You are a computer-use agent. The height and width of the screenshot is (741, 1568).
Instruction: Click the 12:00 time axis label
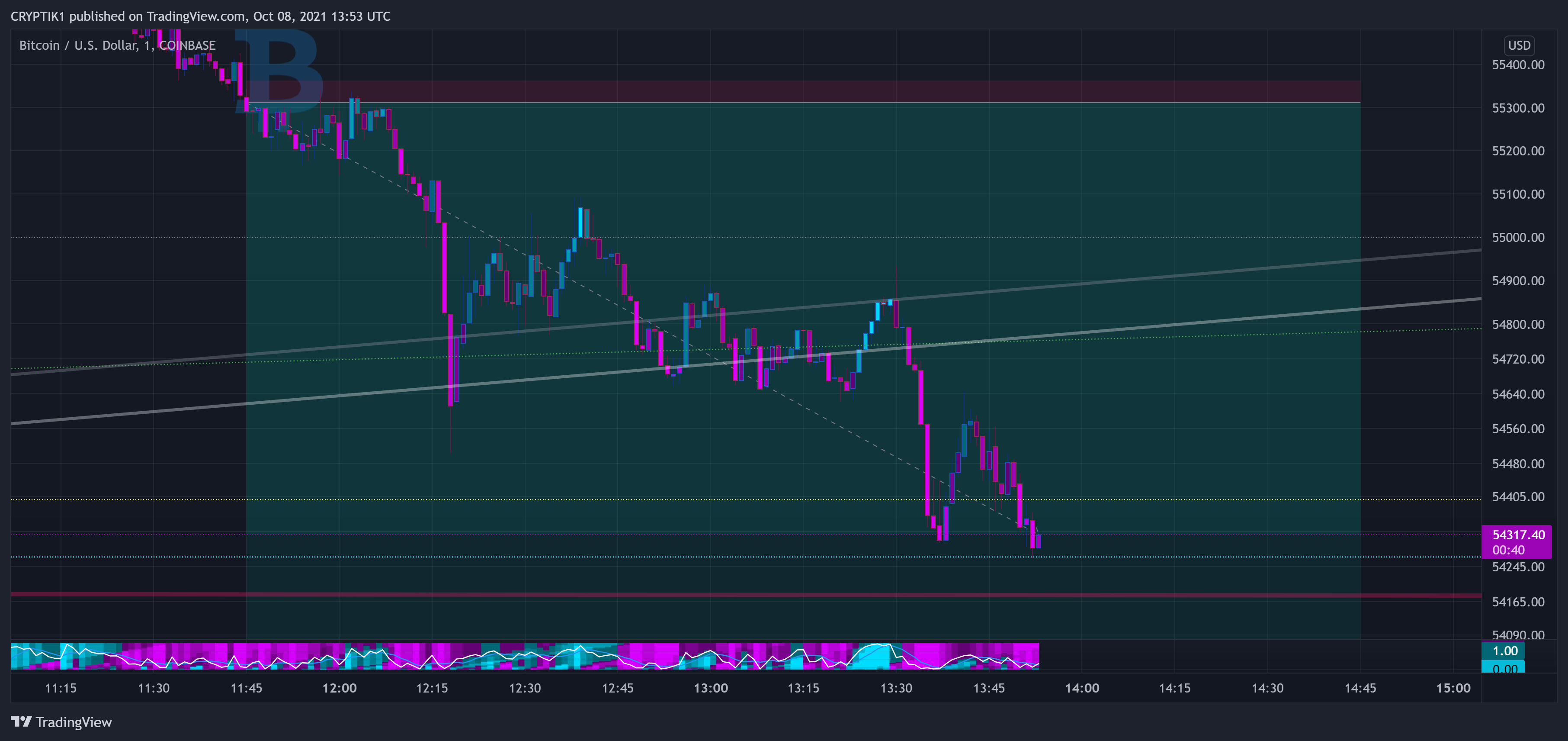tap(340, 688)
